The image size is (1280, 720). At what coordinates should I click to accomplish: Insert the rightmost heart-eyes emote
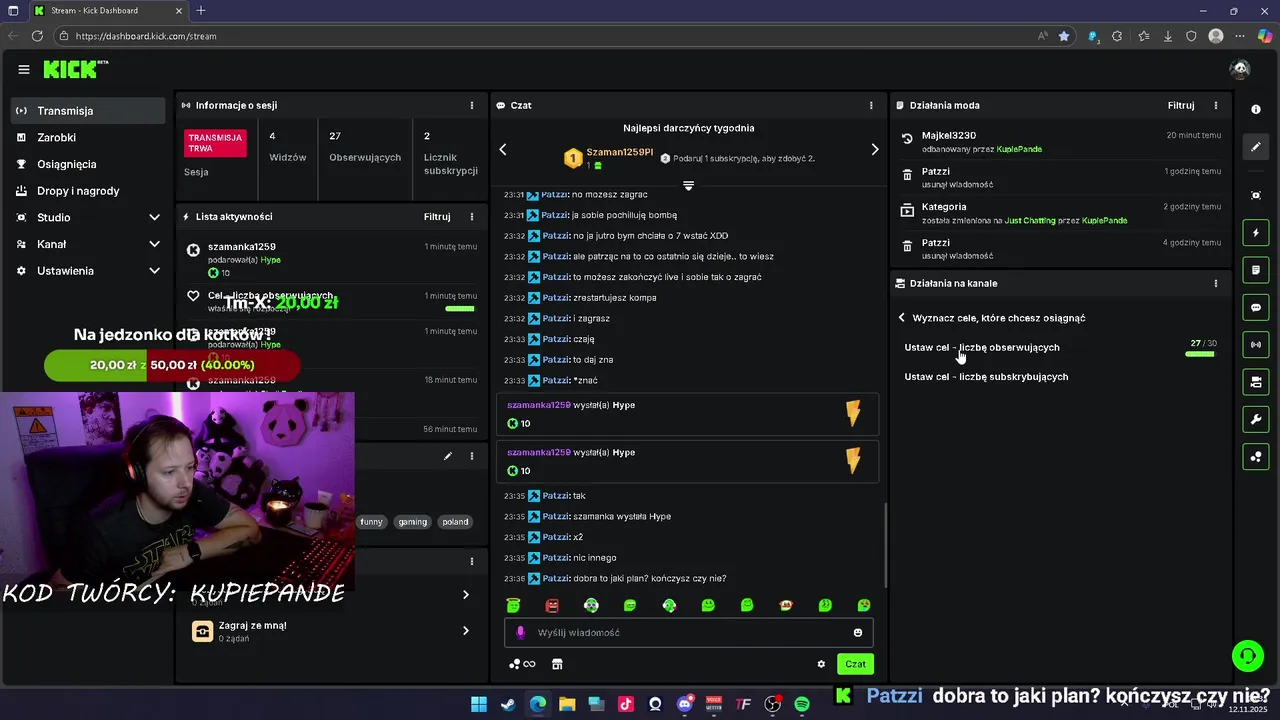[864, 605]
